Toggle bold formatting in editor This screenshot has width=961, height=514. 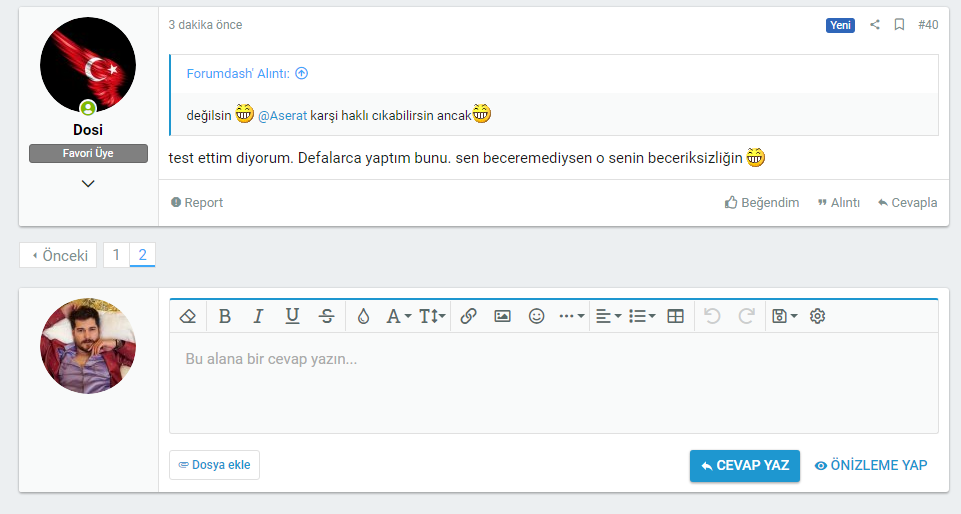pyautogui.click(x=225, y=316)
